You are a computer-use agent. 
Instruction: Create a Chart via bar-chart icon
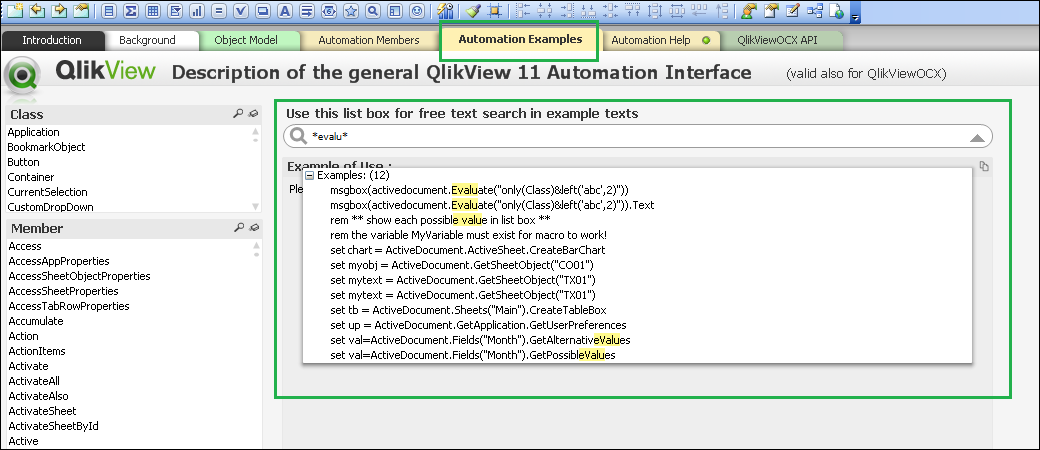click(x=197, y=11)
